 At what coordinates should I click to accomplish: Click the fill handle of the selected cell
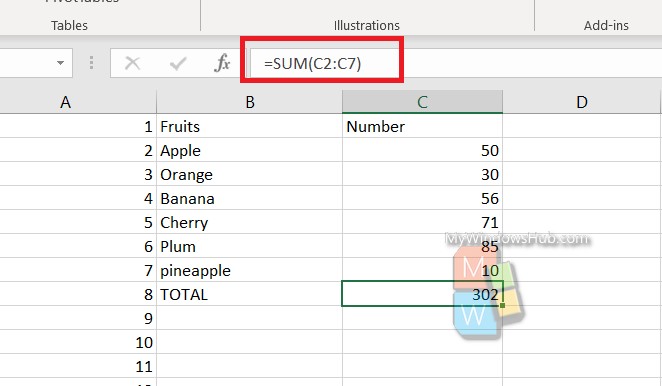pyautogui.click(x=502, y=305)
